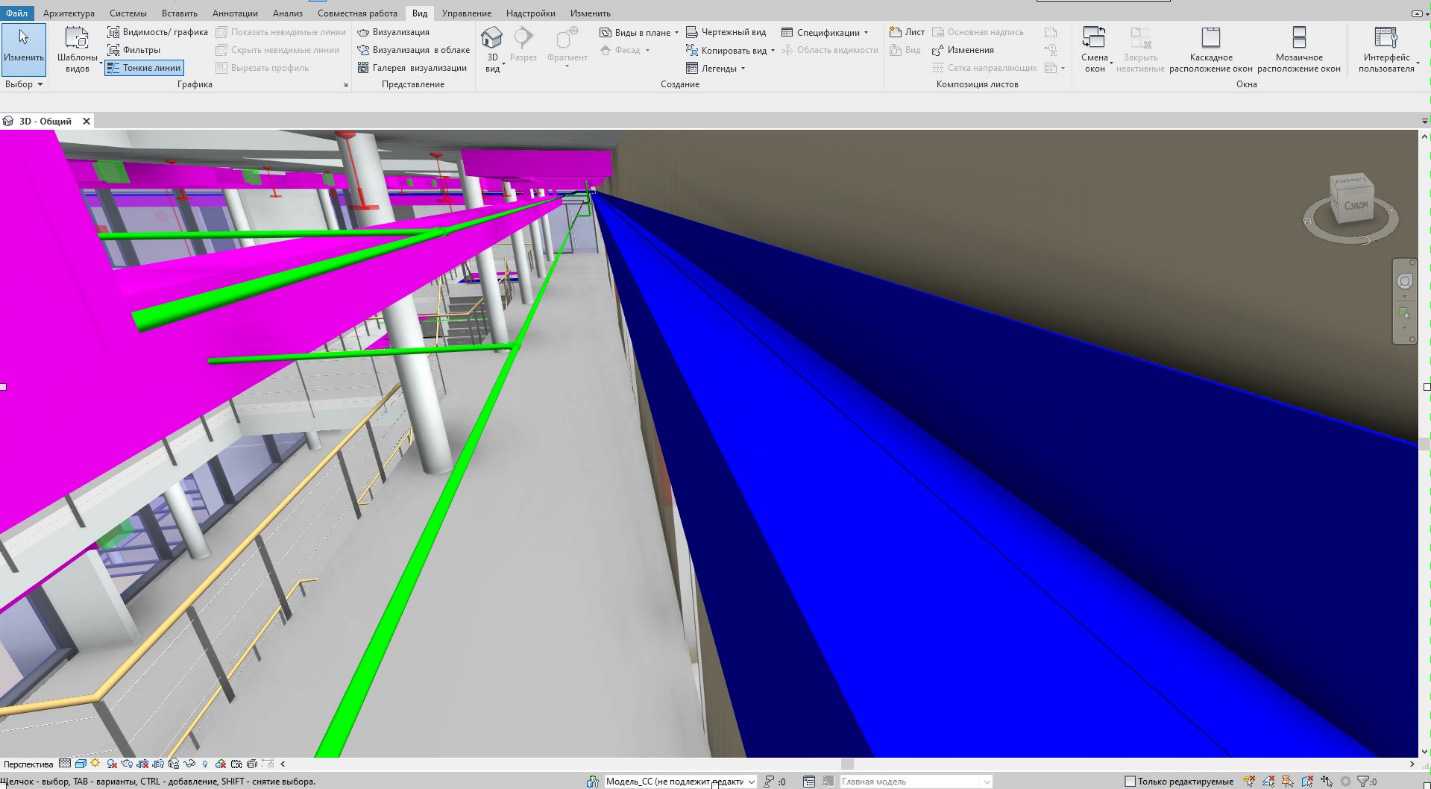
Task: Open Видимость/графика settings
Action: pos(158,32)
